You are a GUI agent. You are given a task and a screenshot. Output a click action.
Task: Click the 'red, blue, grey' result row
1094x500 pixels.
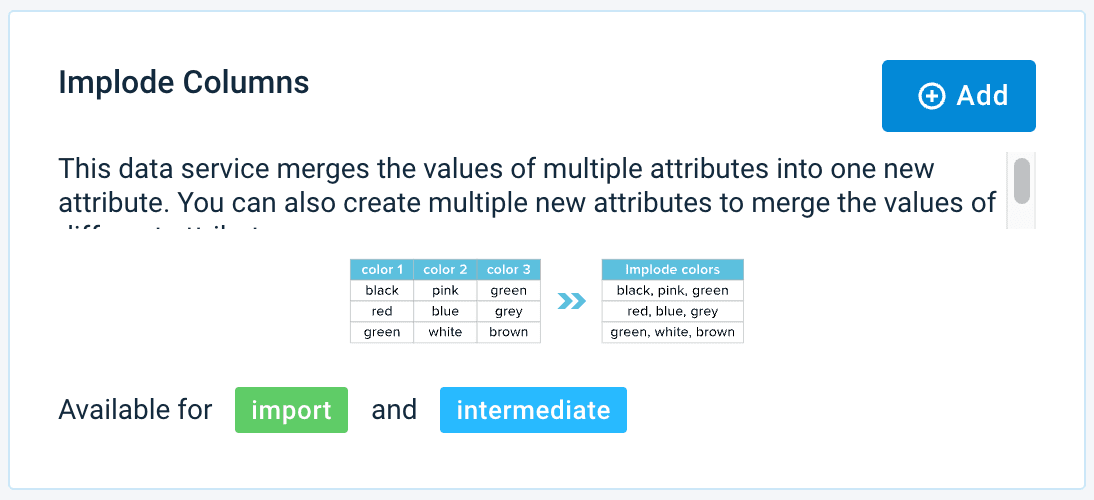[x=672, y=311]
